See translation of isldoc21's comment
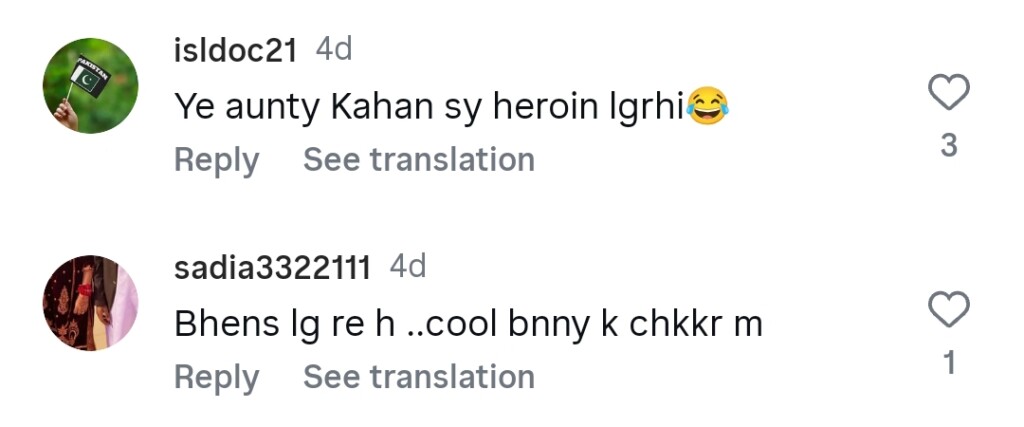This screenshot has width=1024, height=427. [418, 160]
